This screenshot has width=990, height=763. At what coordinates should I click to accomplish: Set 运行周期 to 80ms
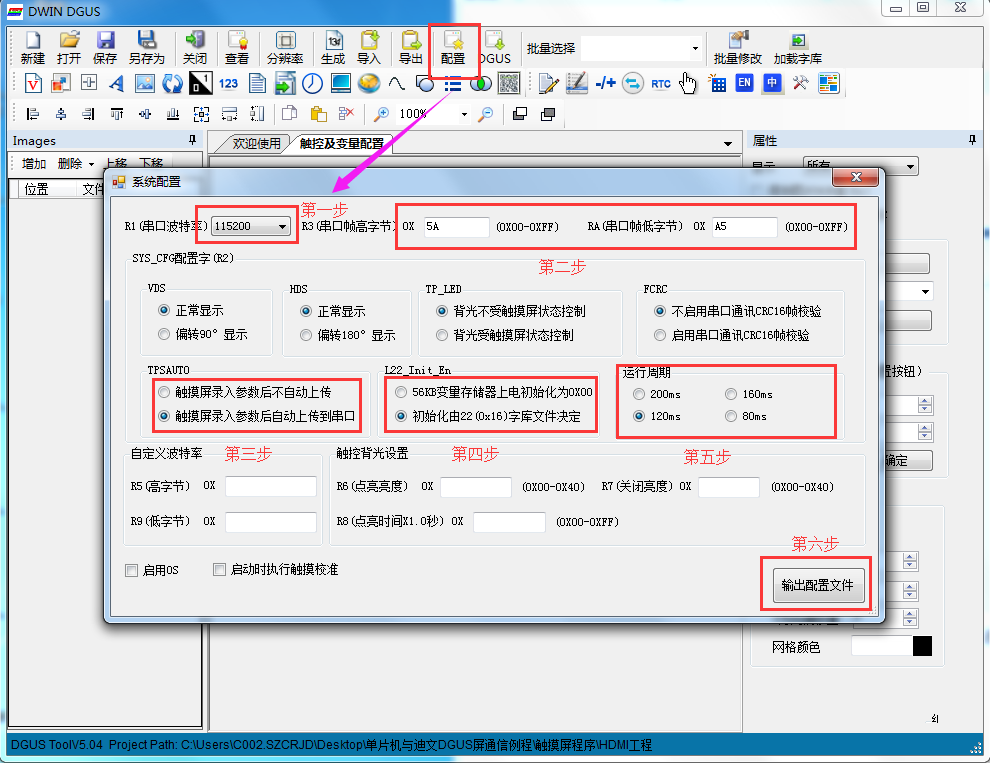click(731, 416)
